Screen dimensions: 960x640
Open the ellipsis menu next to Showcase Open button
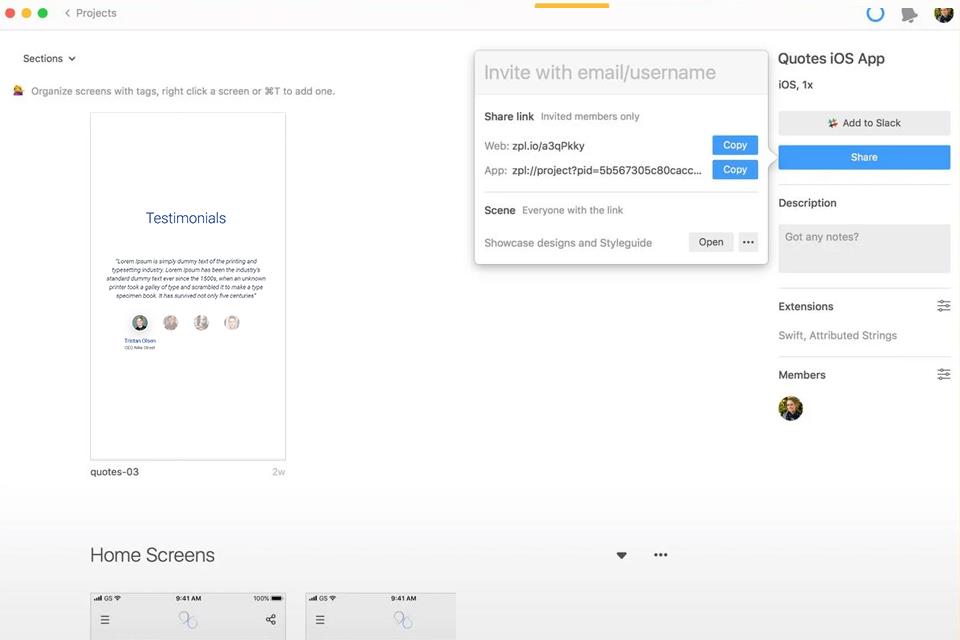point(748,242)
